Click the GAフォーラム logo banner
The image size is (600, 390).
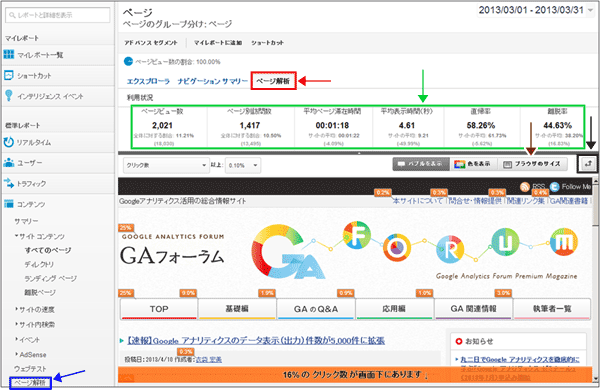pos(172,256)
